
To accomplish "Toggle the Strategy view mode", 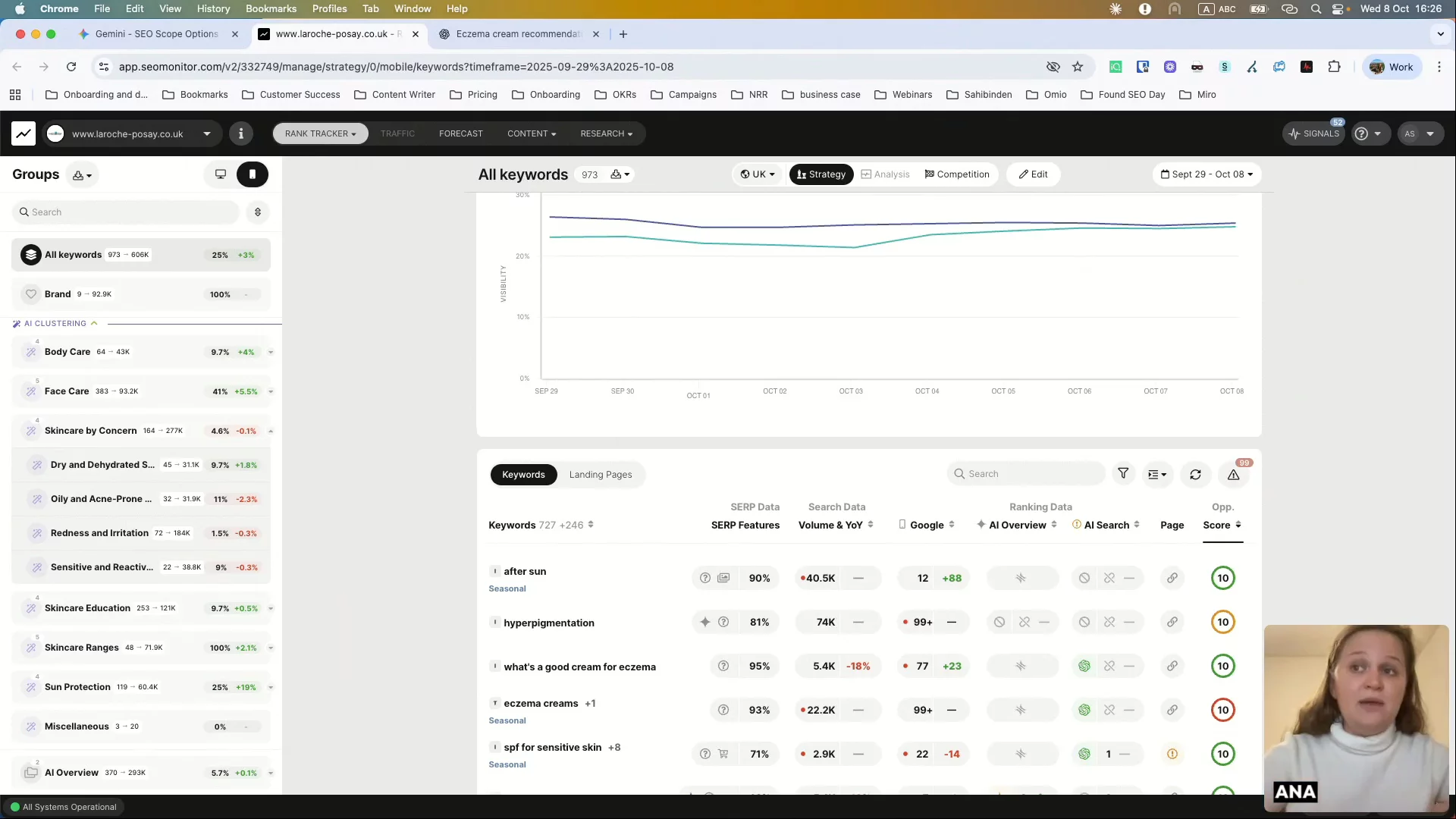I will (x=821, y=174).
